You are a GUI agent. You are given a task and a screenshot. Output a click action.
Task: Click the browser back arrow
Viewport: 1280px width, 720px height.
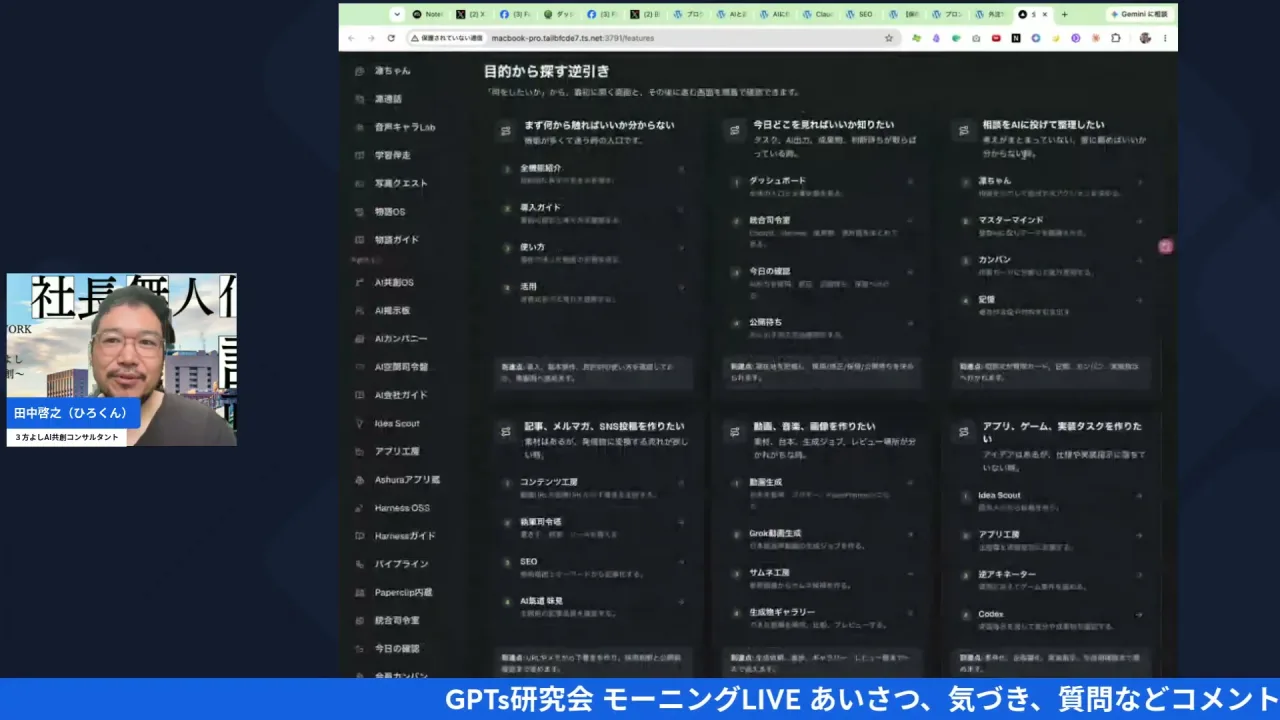coord(351,38)
